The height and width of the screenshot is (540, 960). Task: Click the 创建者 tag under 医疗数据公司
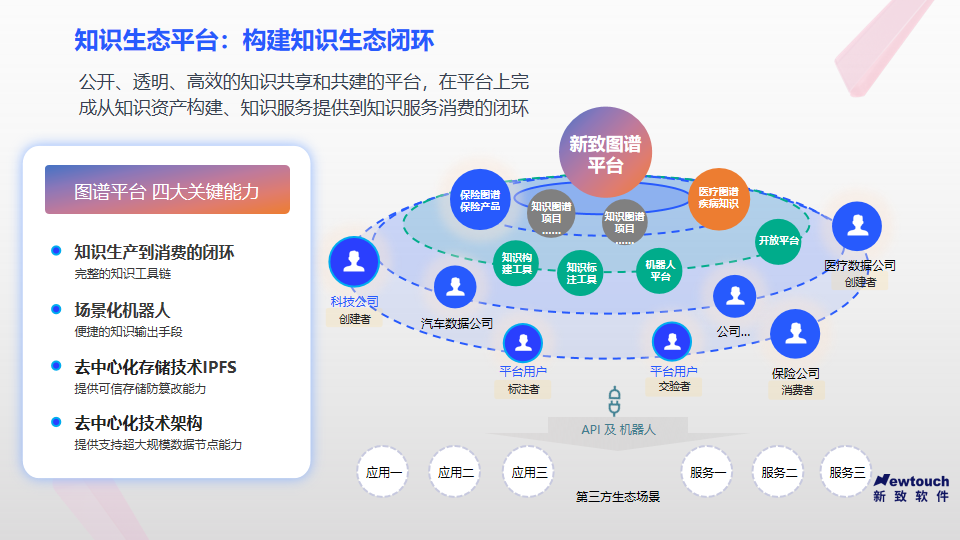coord(860,282)
